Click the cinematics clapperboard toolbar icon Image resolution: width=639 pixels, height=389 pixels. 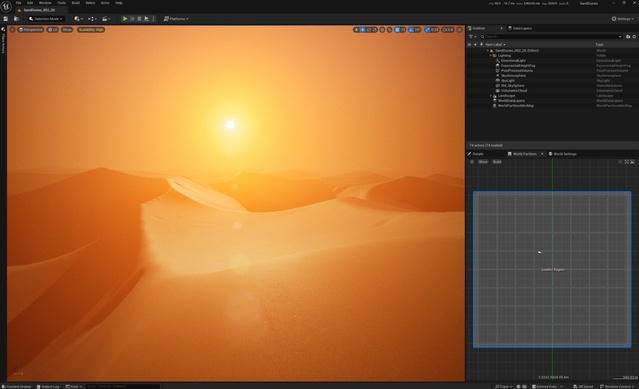pos(106,19)
